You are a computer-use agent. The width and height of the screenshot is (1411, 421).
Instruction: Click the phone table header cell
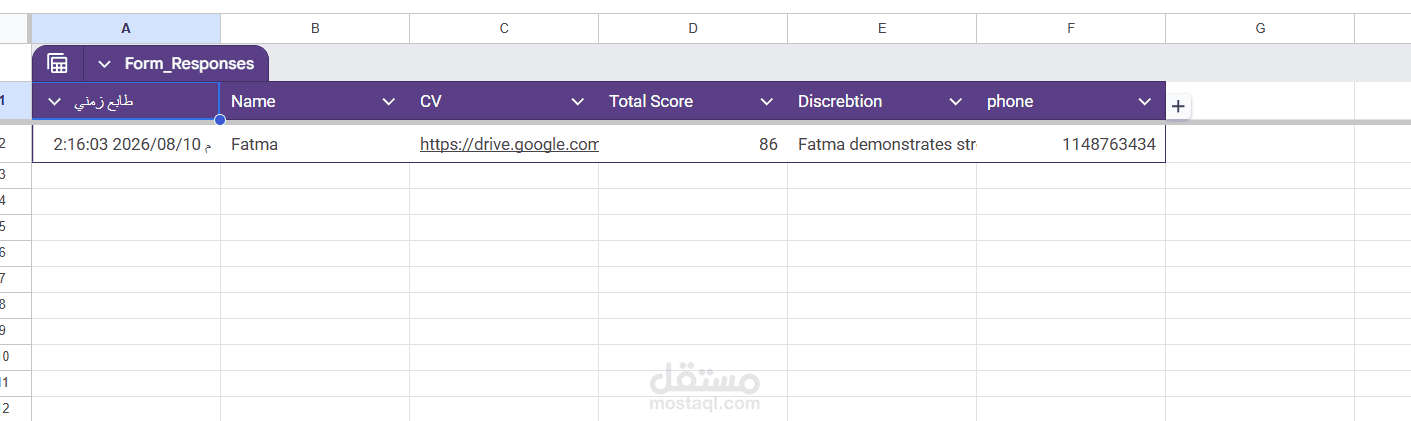coord(1071,102)
